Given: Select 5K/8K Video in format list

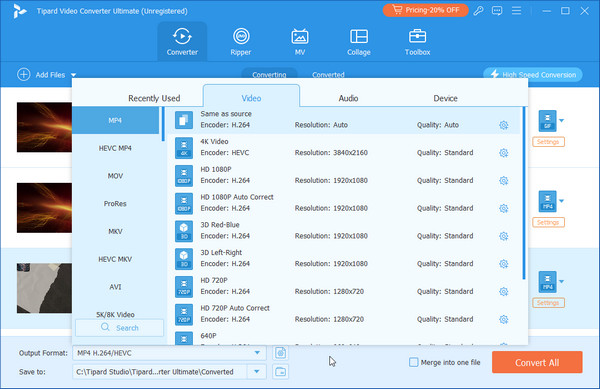Looking at the screenshot, I should pyautogui.click(x=115, y=314).
